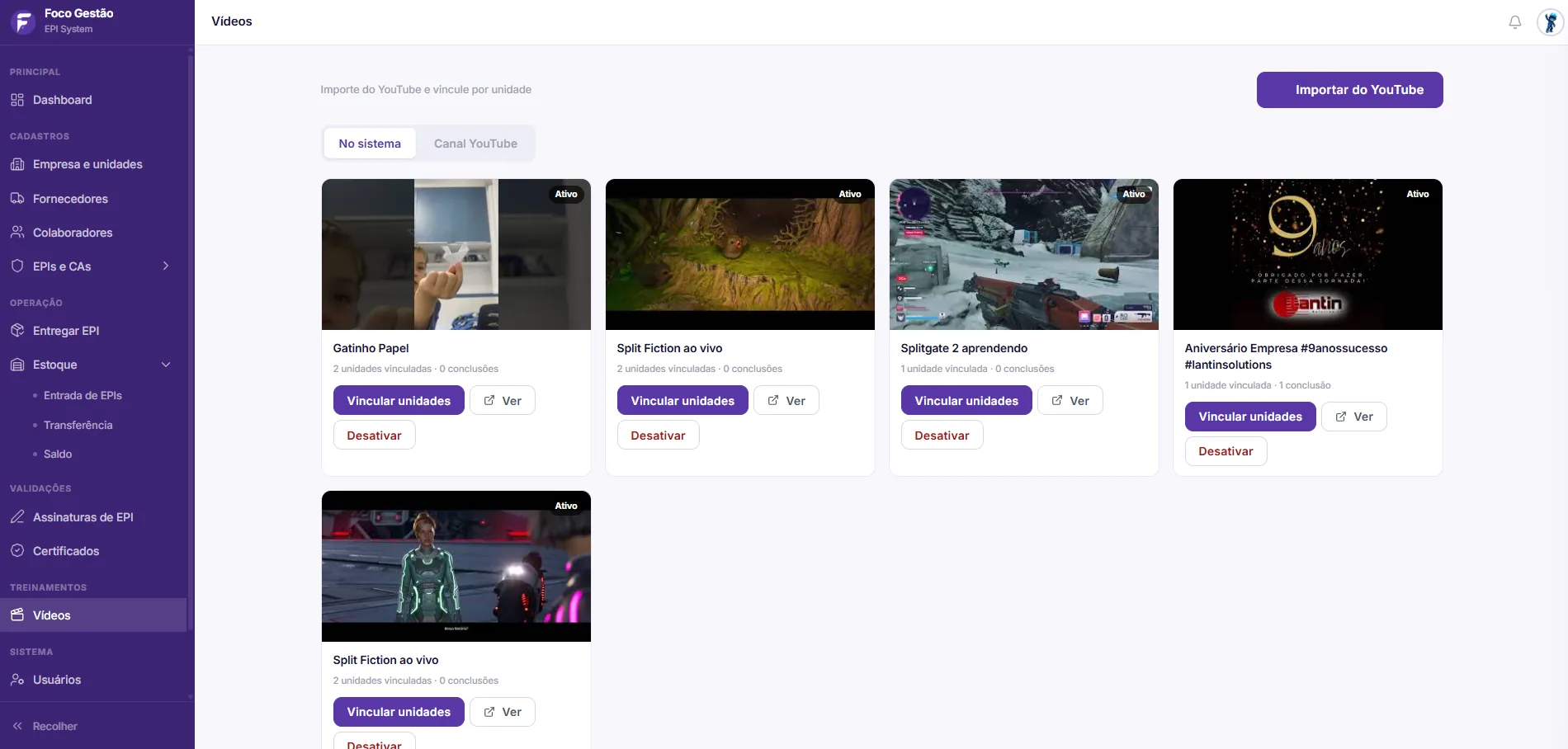Click the Usuários user-settings icon
Image resolution: width=1568 pixels, height=749 pixels.
[x=17, y=680]
